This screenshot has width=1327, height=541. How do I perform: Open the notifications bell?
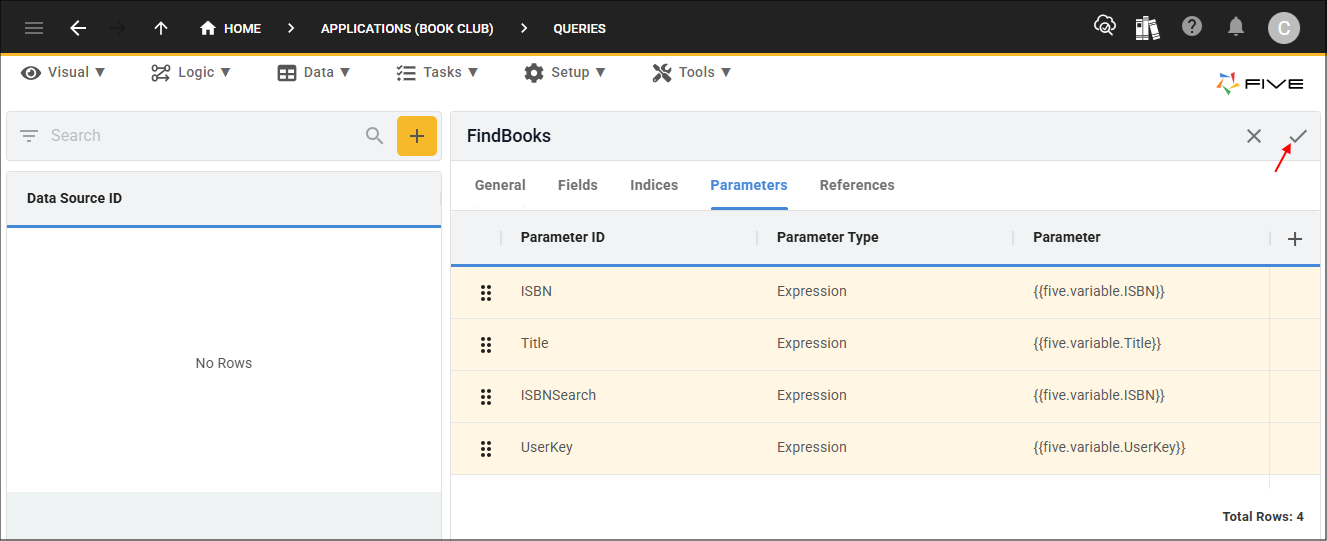[1236, 27]
